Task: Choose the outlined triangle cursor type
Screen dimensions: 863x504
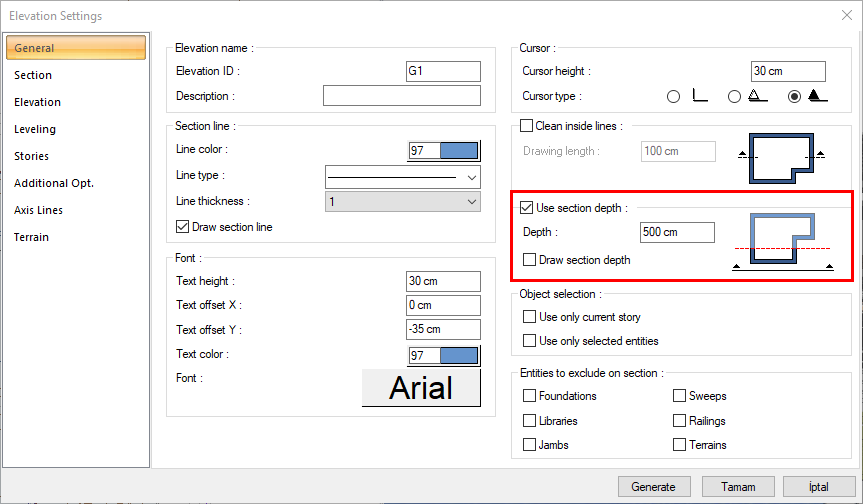Action: pyautogui.click(x=735, y=97)
